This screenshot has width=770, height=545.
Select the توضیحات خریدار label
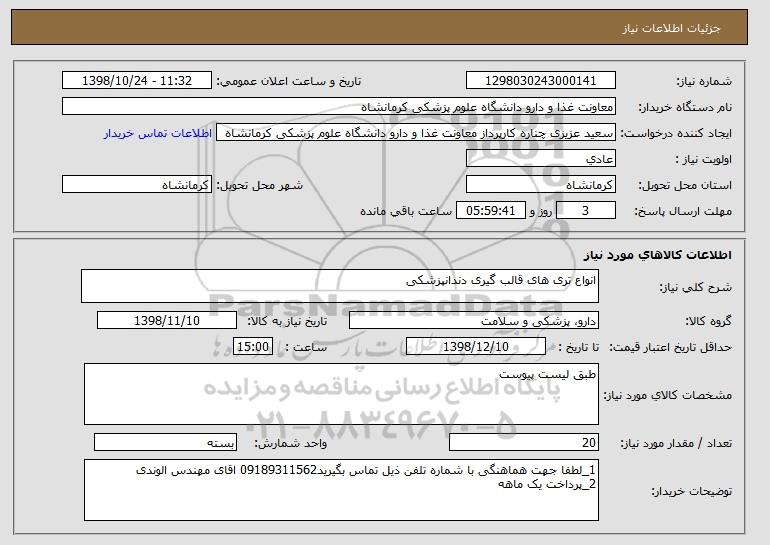(691, 491)
